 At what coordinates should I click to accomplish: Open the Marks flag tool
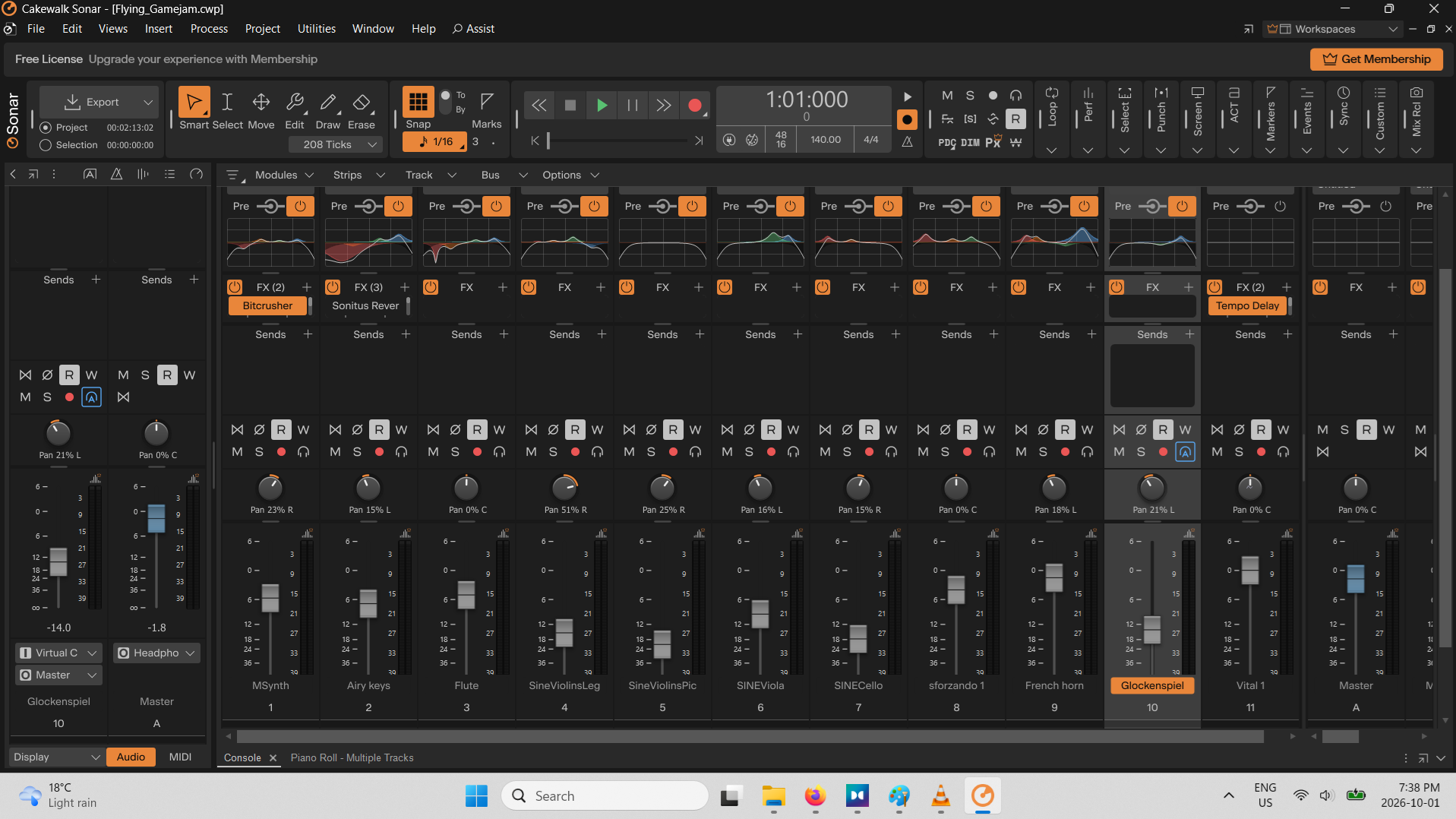tap(487, 102)
